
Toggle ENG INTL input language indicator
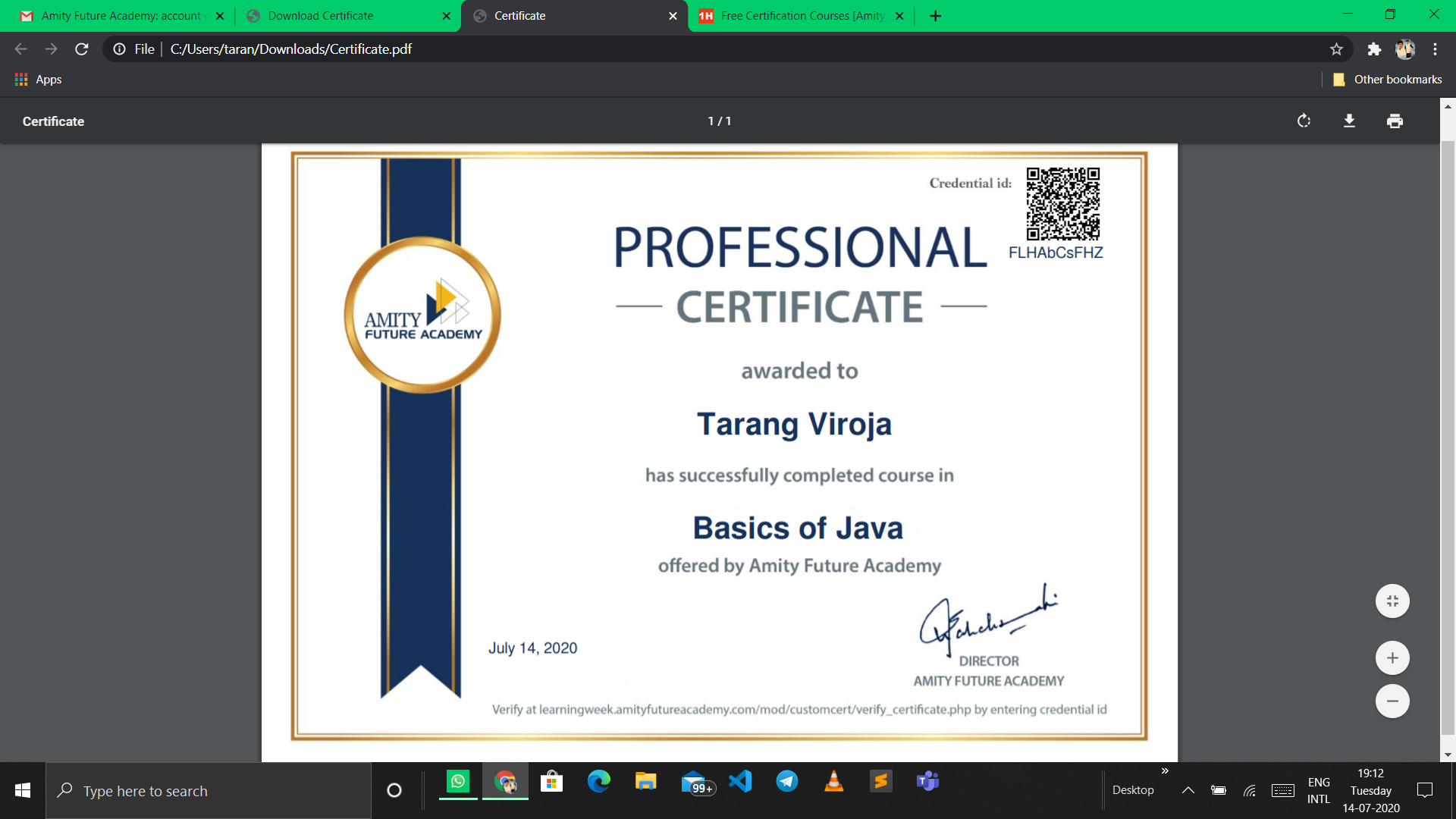coord(1318,790)
